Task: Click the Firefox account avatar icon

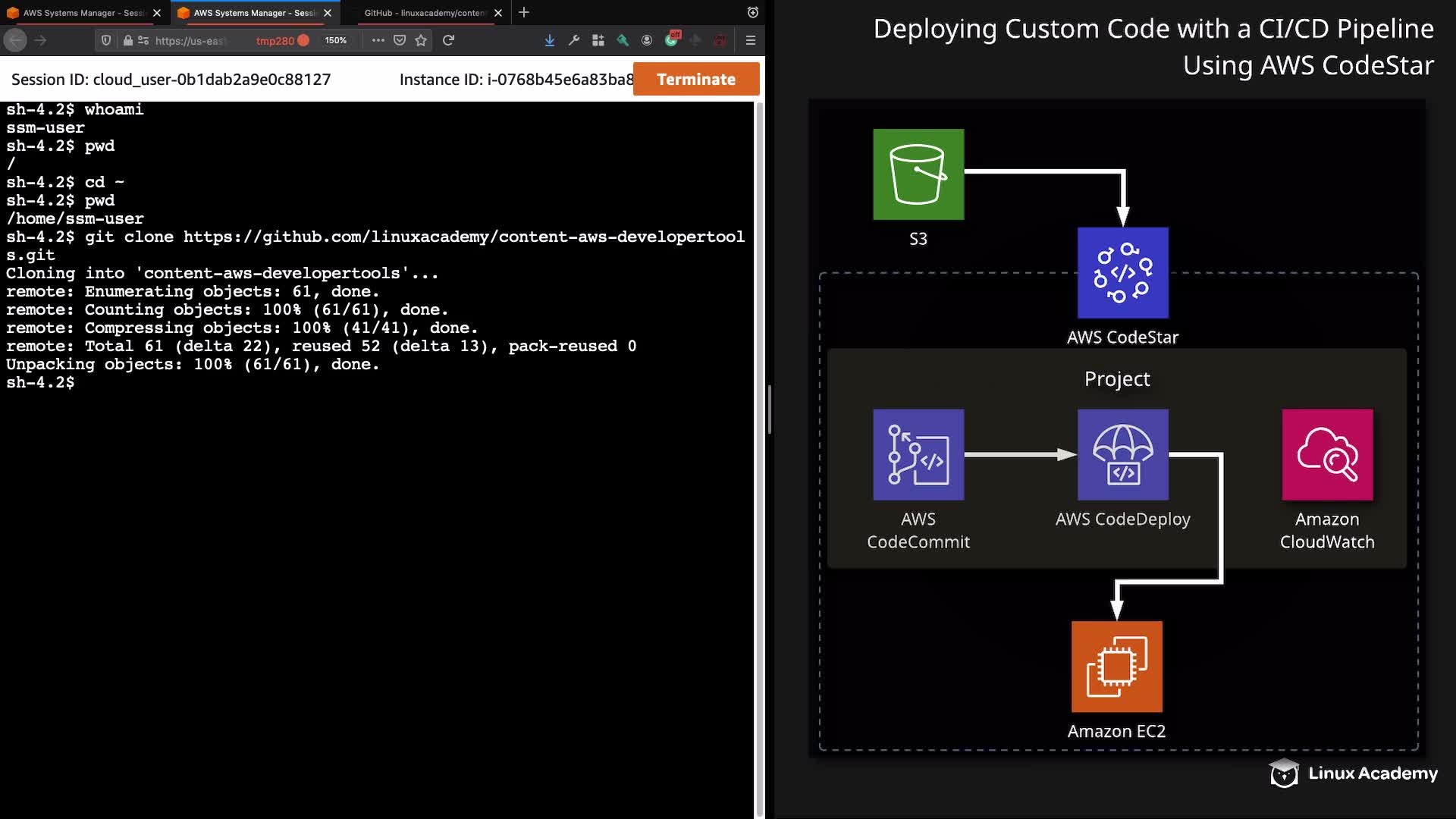Action: (x=647, y=40)
